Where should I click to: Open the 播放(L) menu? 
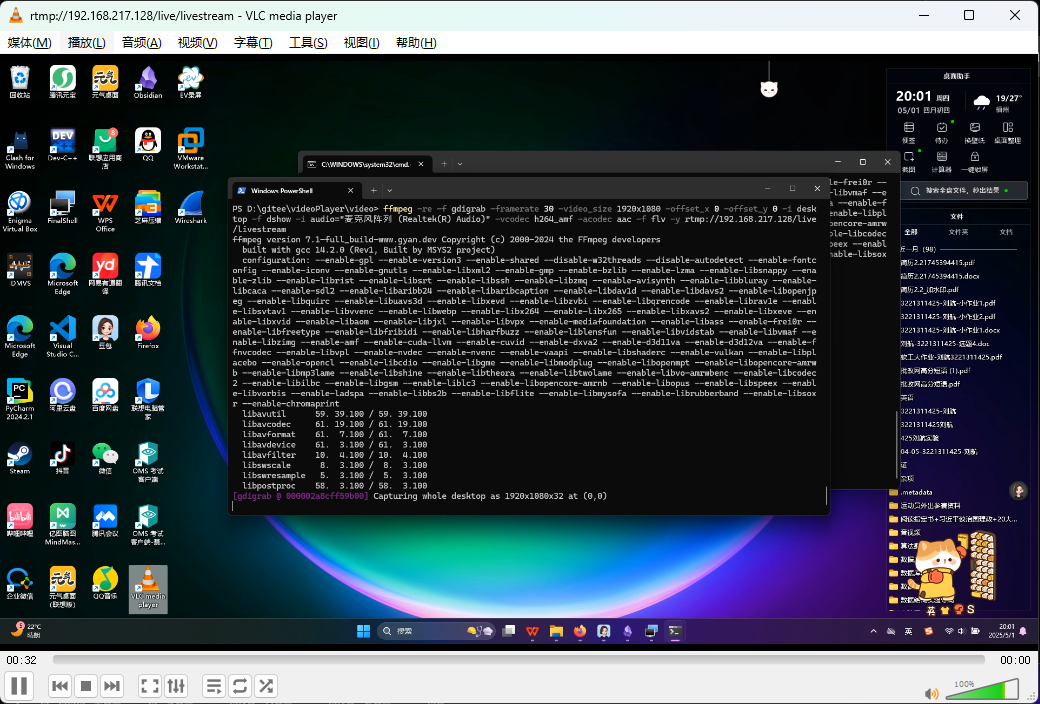[x=86, y=42]
